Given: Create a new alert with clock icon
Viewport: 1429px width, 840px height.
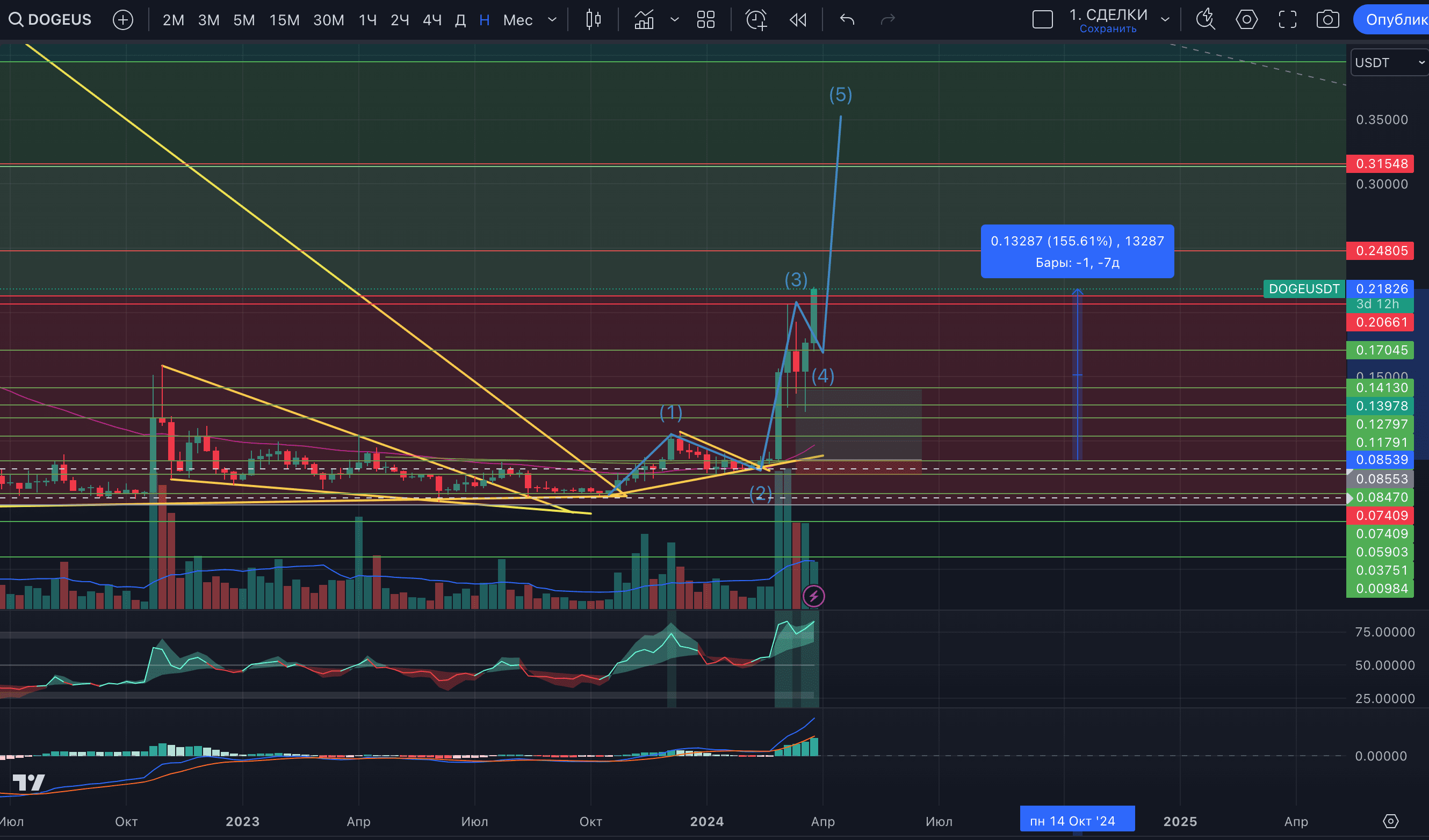Looking at the screenshot, I should pyautogui.click(x=757, y=19).
